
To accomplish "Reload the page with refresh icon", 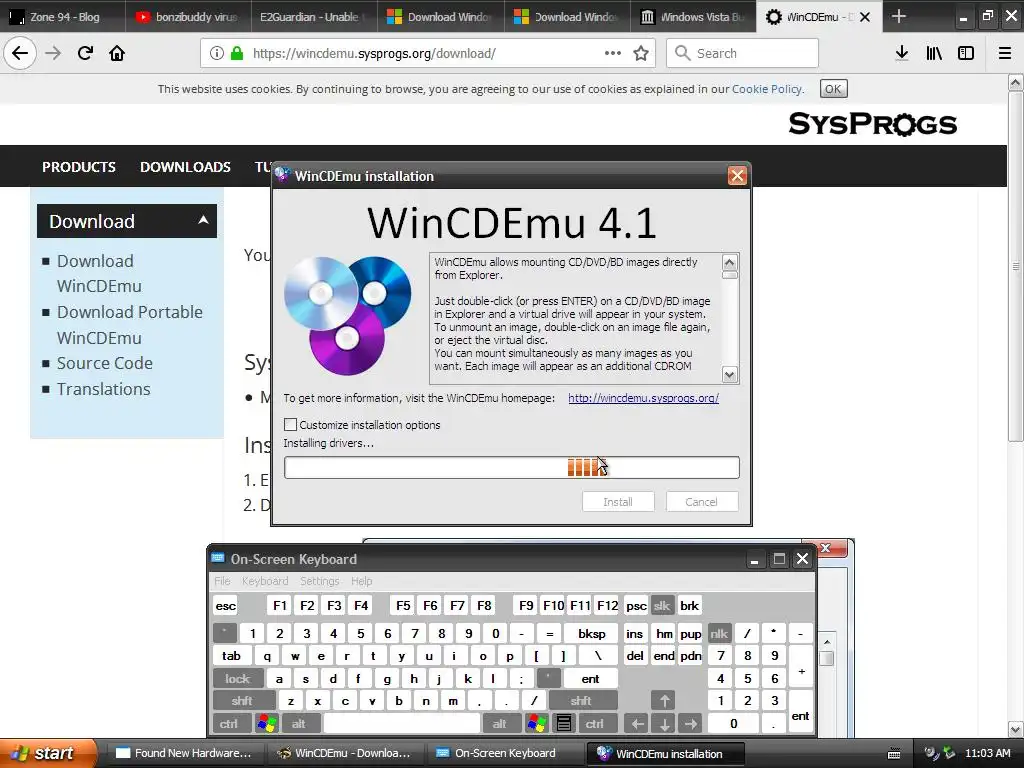I will coord(85,53).
